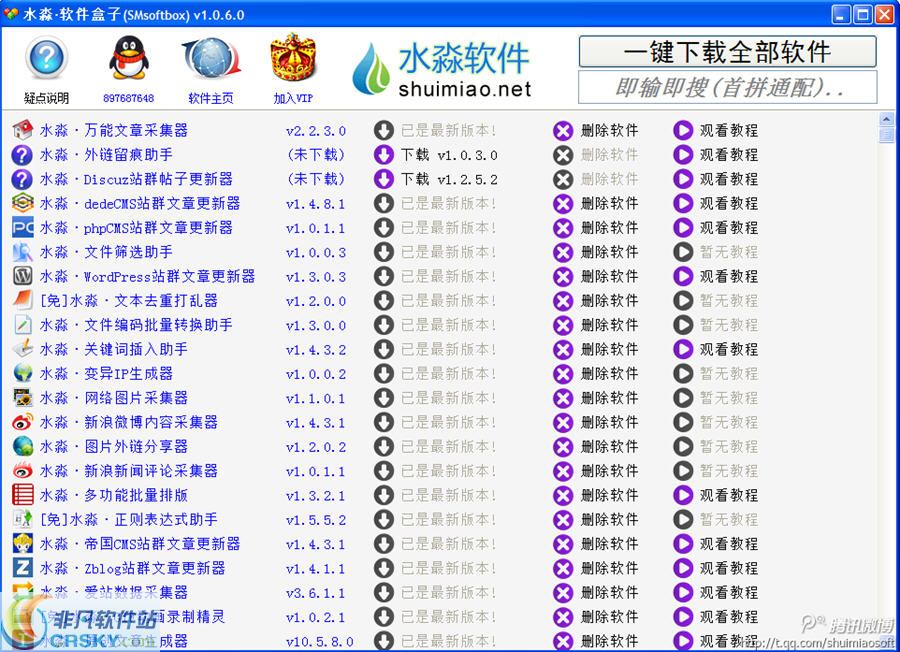Viewport: 900px width, 652px height.
Task: Click the 变异IP生成器 globe icon
Action: tap(22, 373)
